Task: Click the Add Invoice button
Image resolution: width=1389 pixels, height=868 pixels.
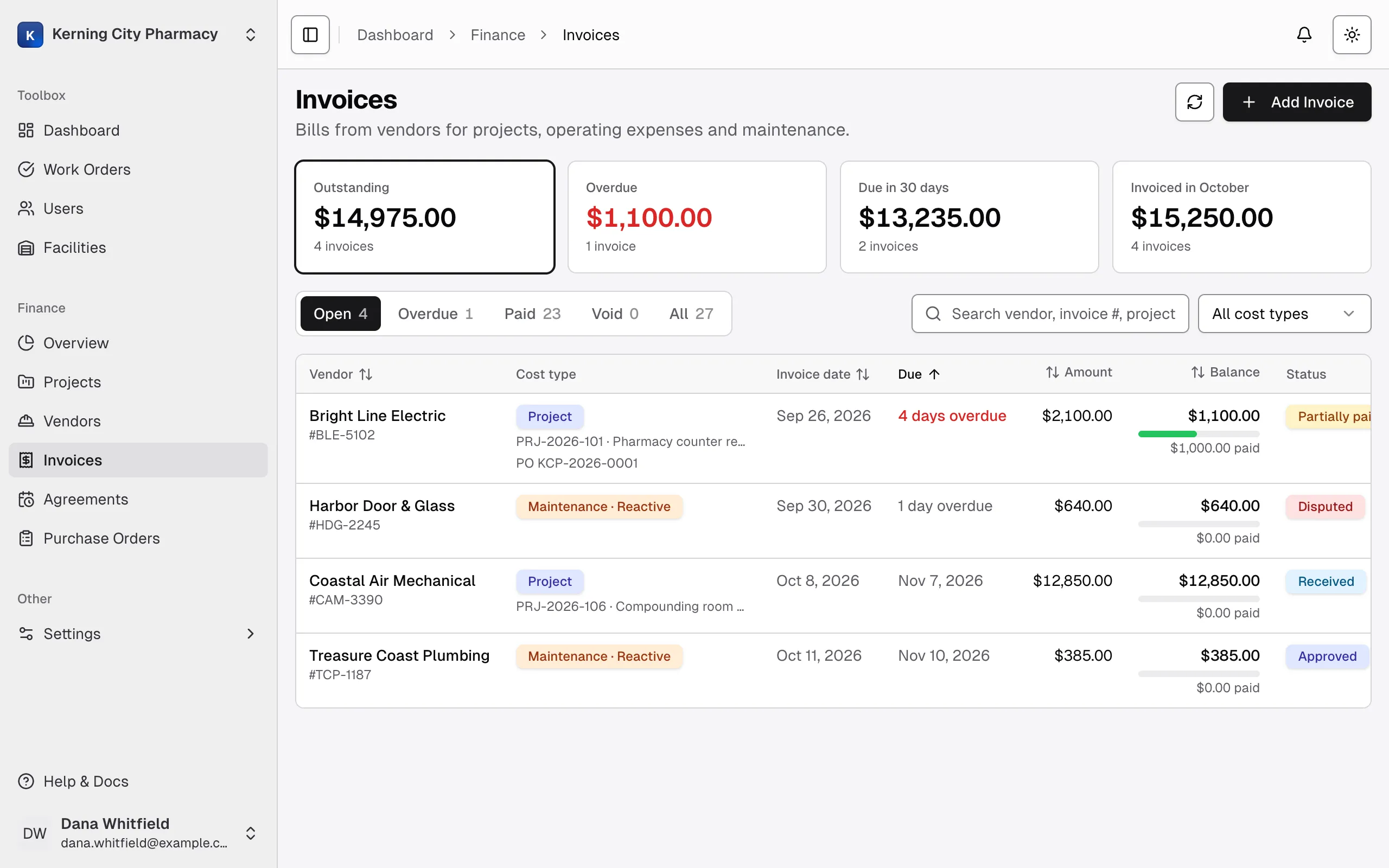Action: [x=1297, y=101]
